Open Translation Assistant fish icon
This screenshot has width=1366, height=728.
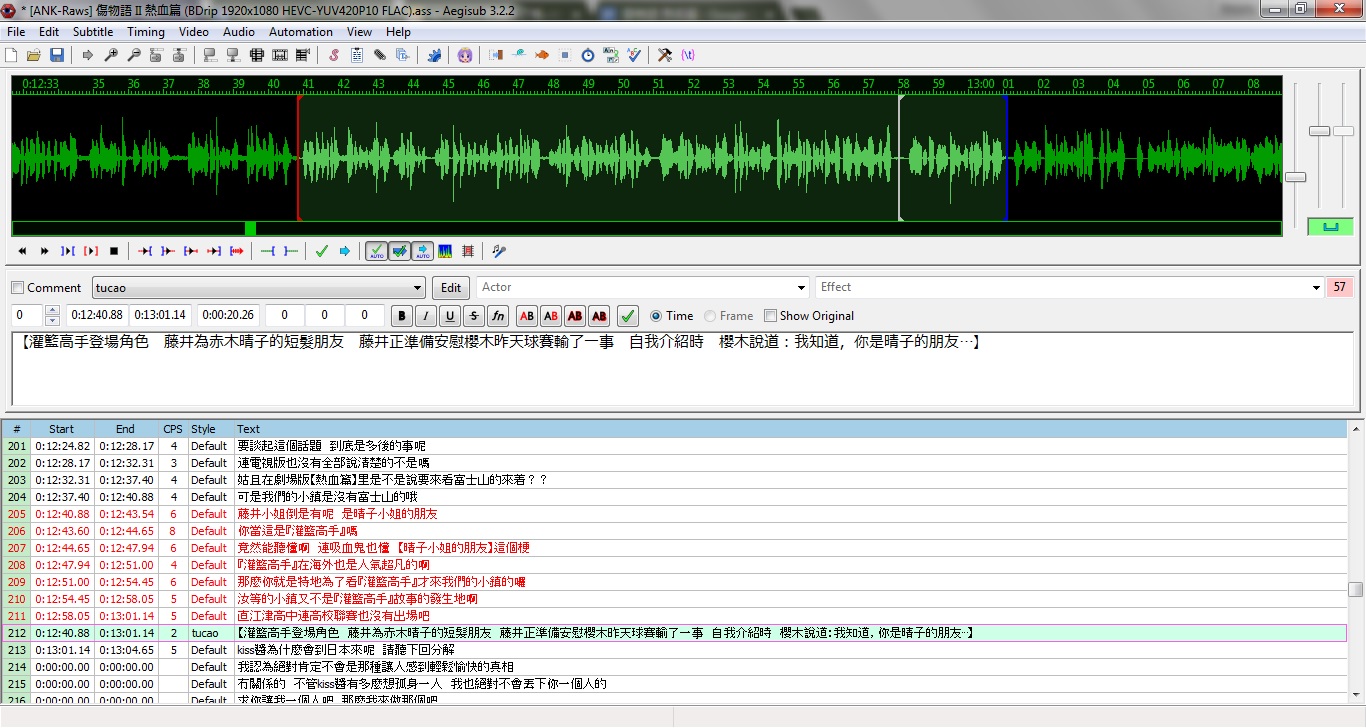pyautogui.click(x=542, y=55)
